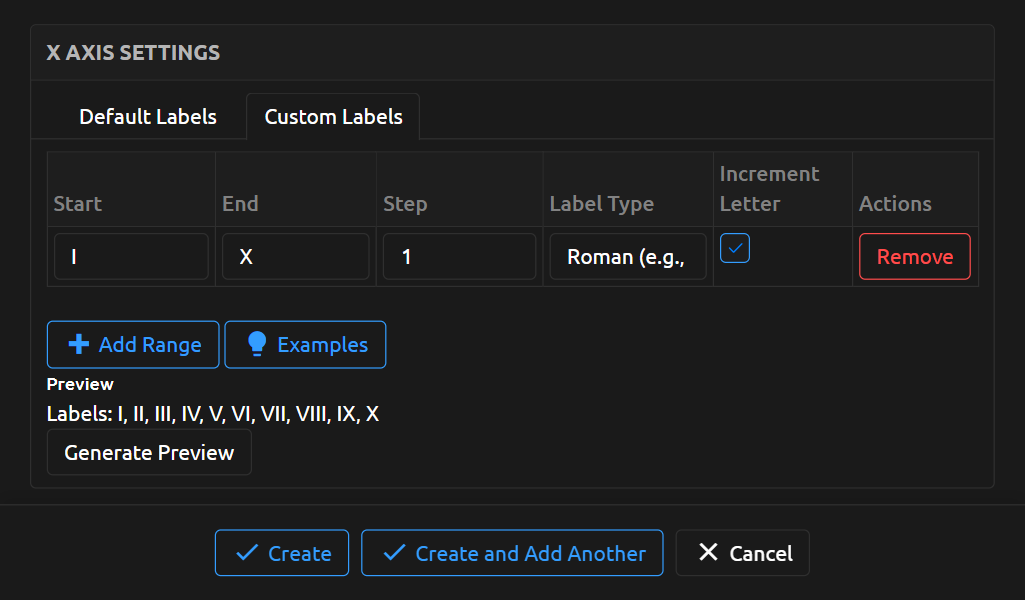The image size is (1025, 600).
Task: Focus the Start field containing I
Action: (131, 257)
